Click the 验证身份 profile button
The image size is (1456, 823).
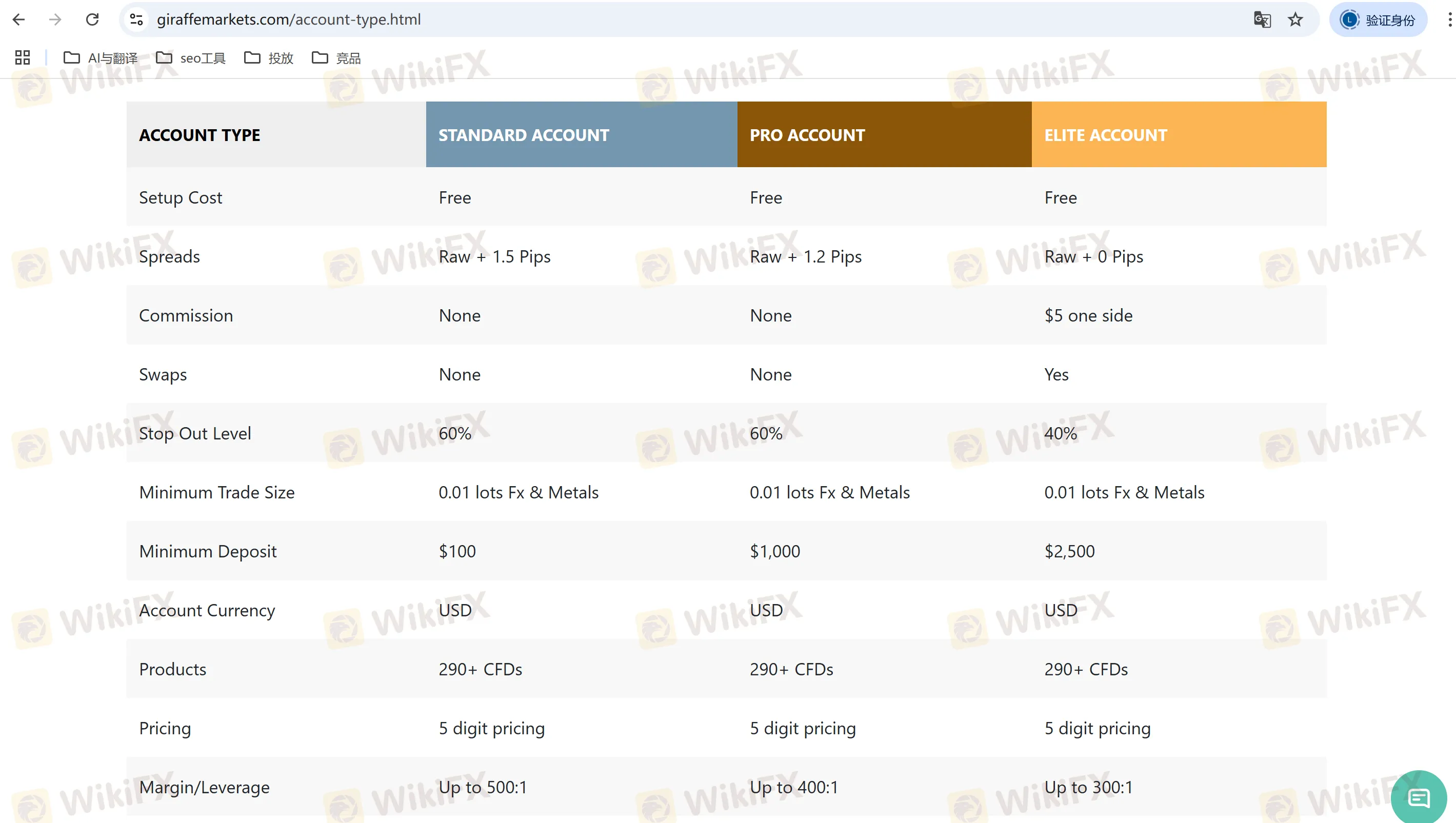coord(1378,20)
